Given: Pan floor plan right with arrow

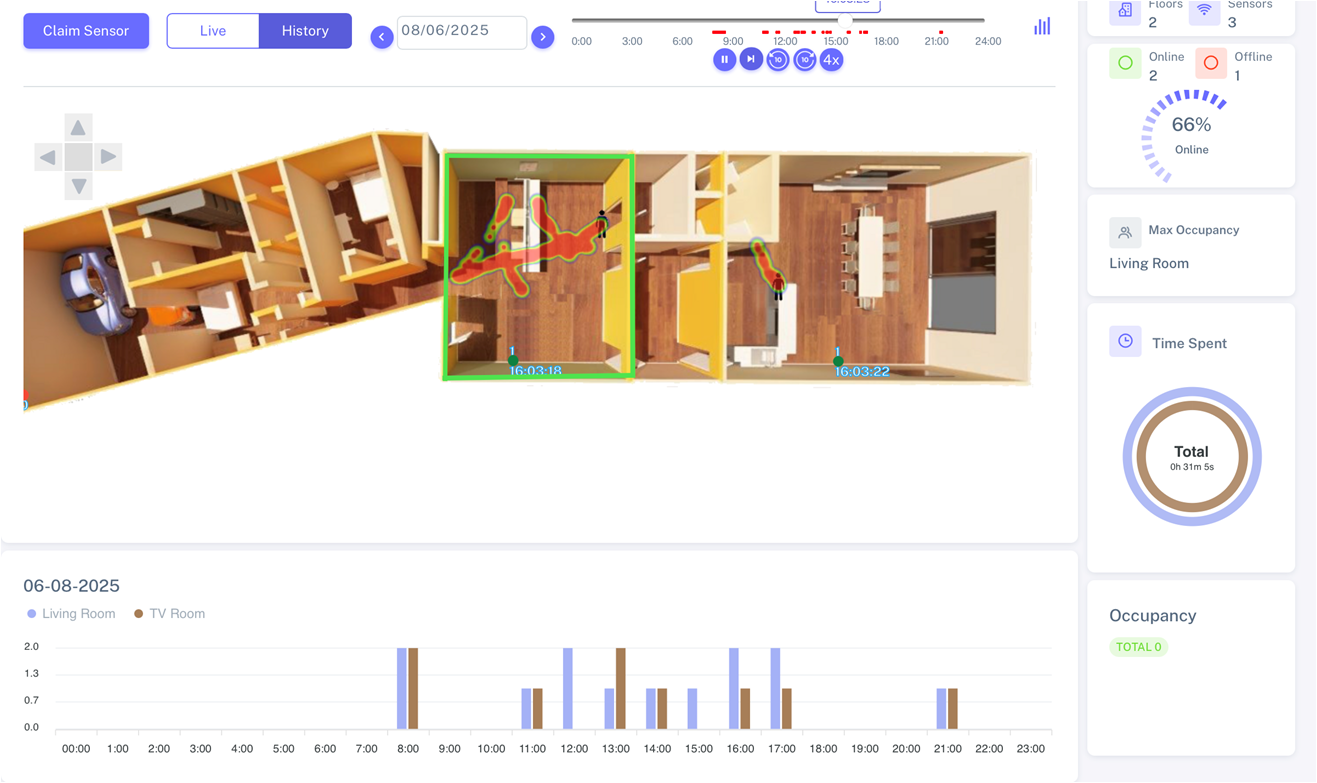Looking at the screenshot, I should click(108, 157).
